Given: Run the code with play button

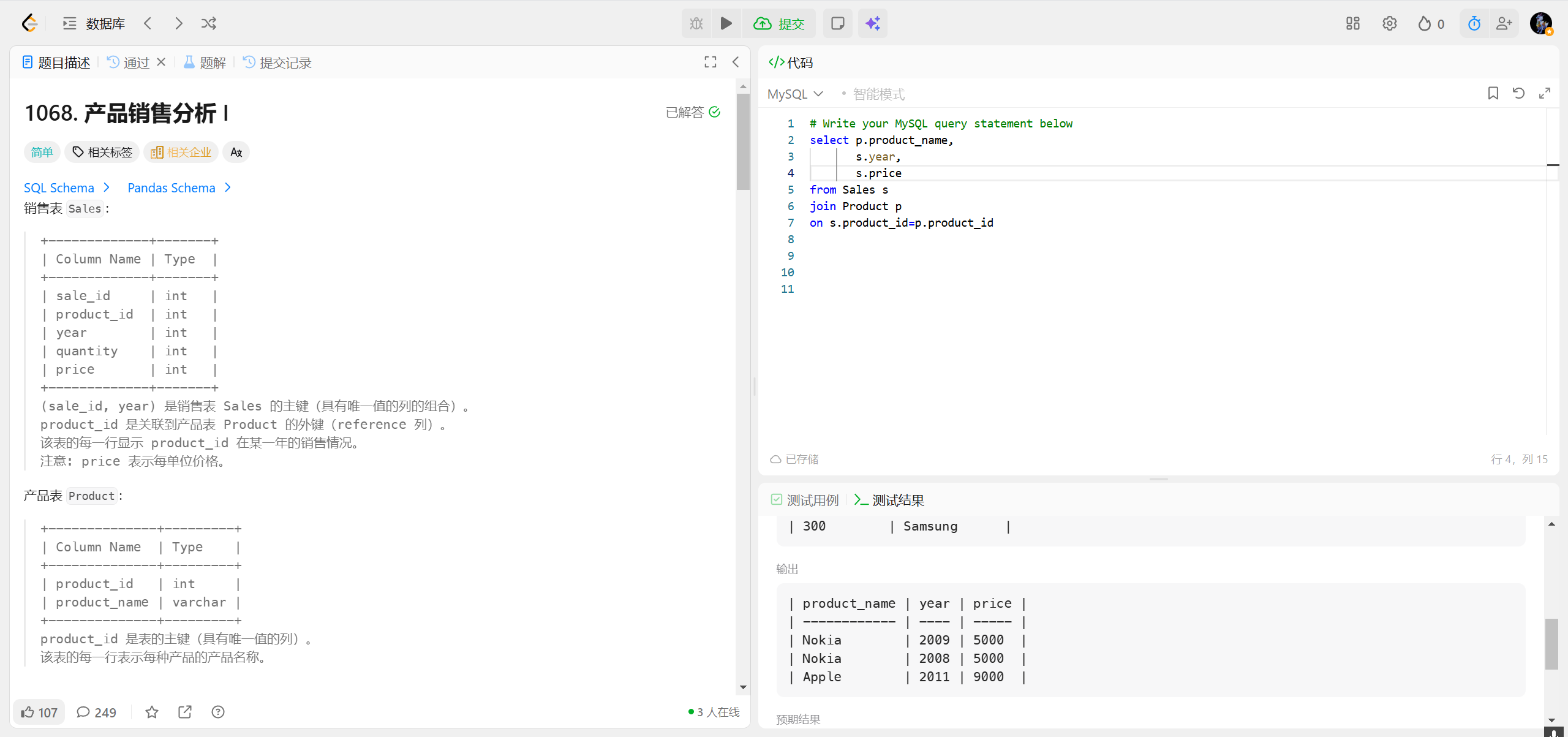Looking at the screenshot, I should click(726, 23).
